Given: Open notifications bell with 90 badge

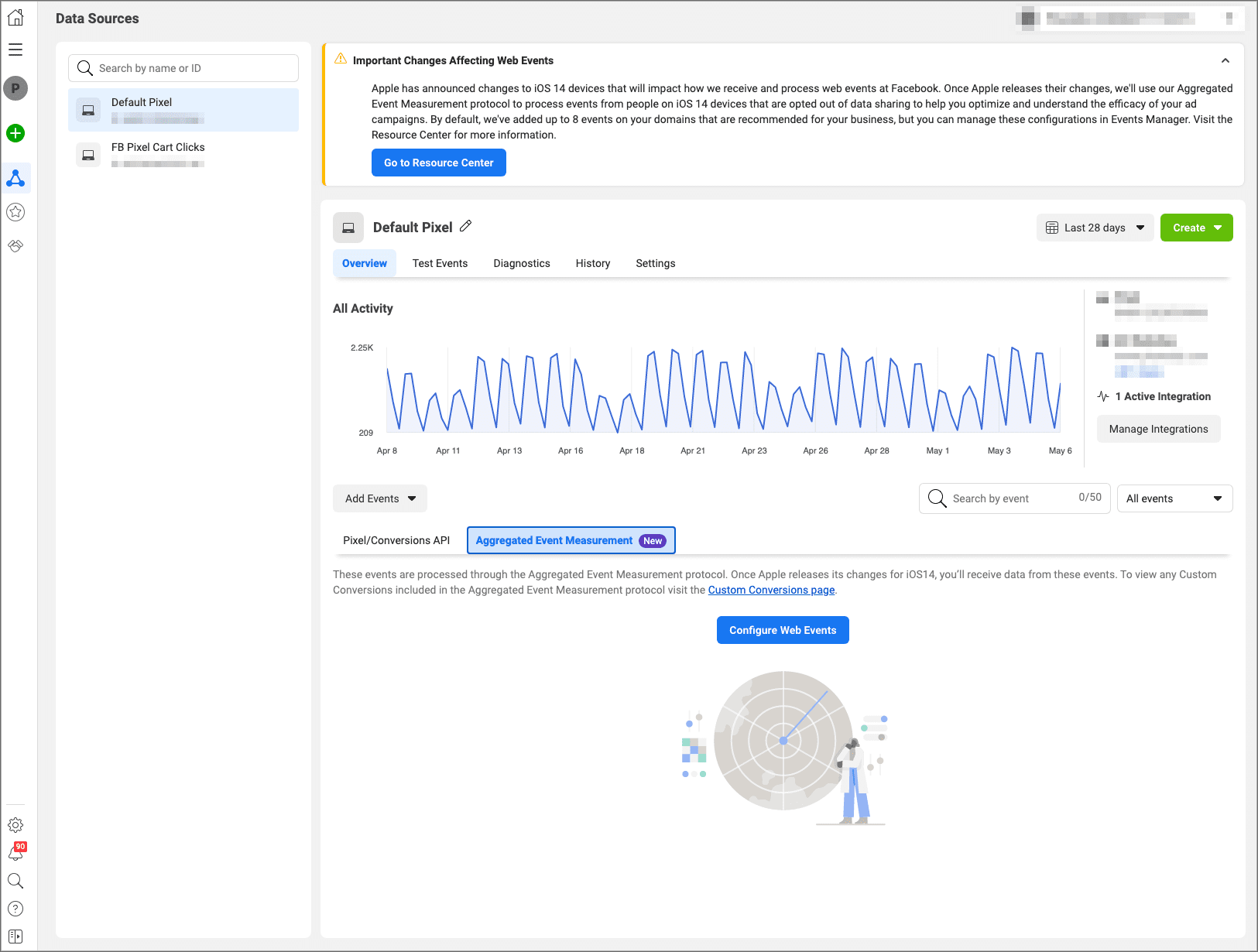Looking at the screenshot, I should tap(15, 853).
